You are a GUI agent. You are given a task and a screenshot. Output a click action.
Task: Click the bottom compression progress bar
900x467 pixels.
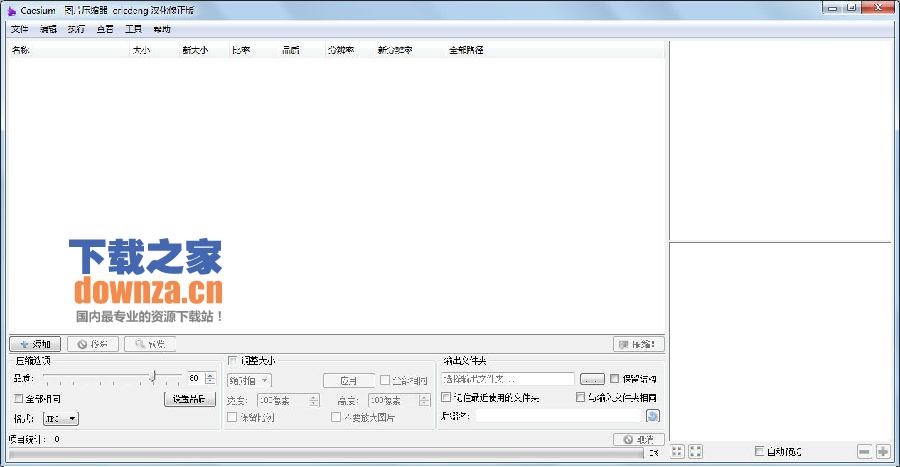click(326, 454)
